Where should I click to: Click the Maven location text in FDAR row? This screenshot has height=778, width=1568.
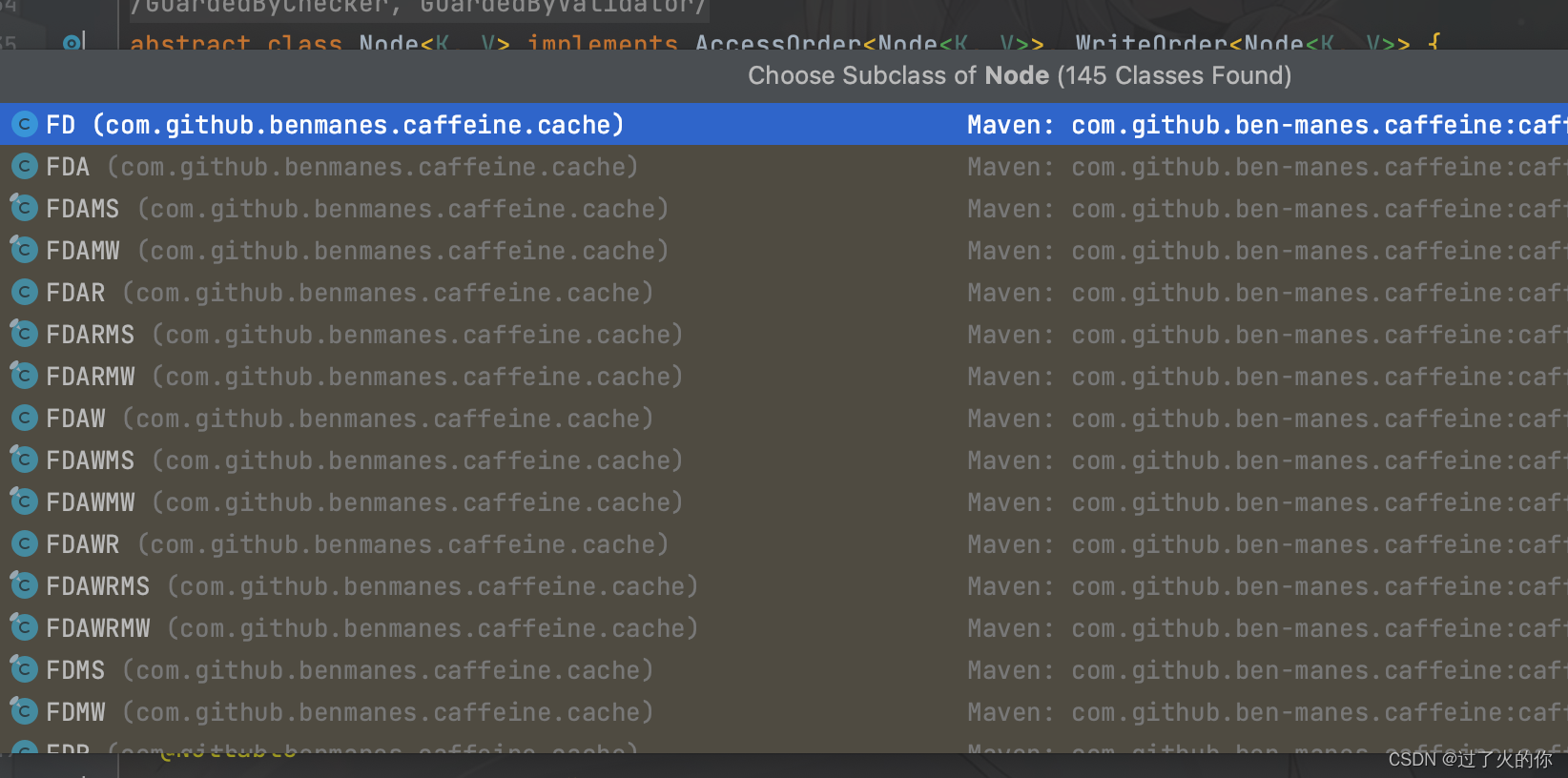pyautogui.click(x=1268, y=293)
